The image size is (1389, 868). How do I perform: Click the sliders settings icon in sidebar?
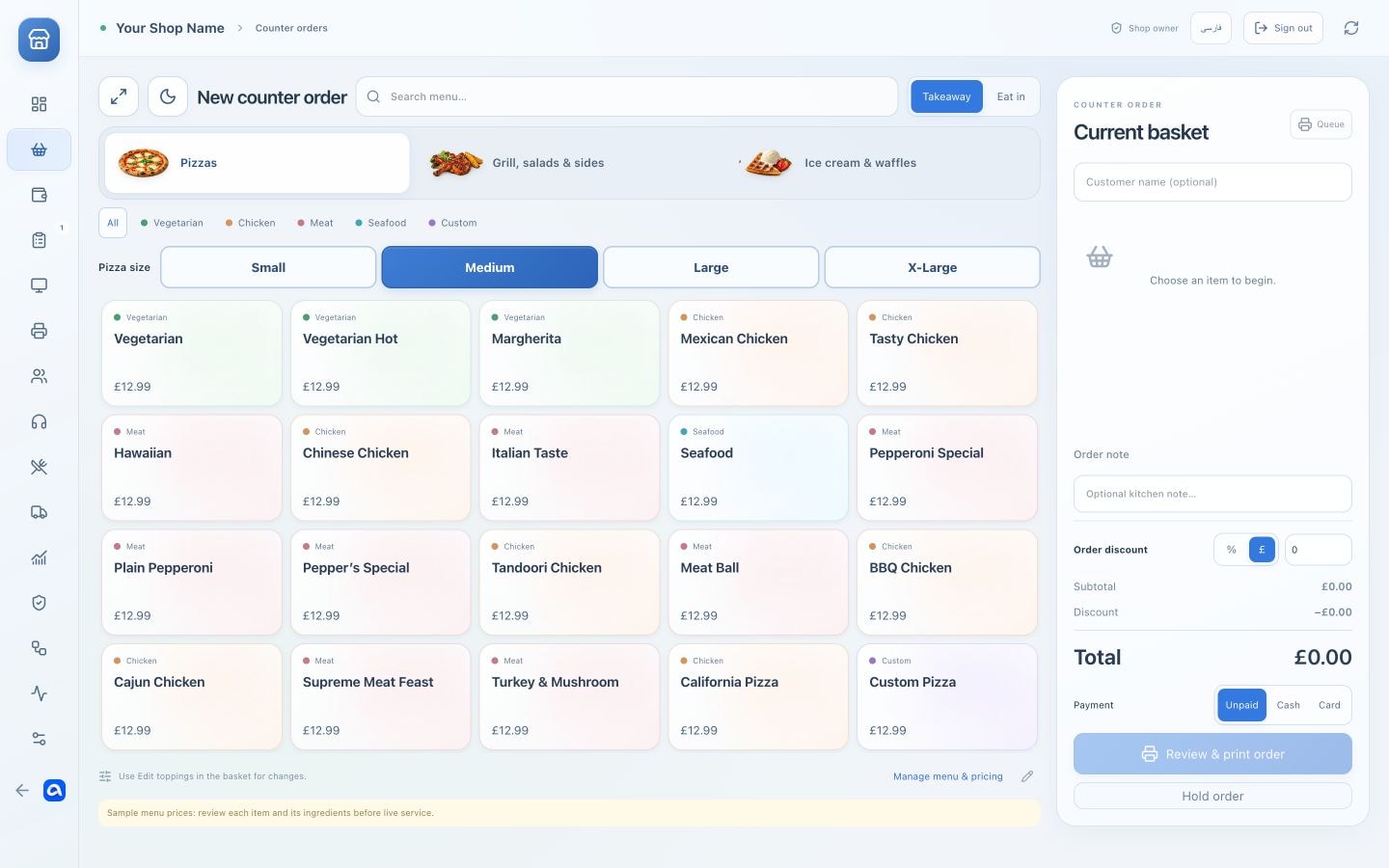39,739
